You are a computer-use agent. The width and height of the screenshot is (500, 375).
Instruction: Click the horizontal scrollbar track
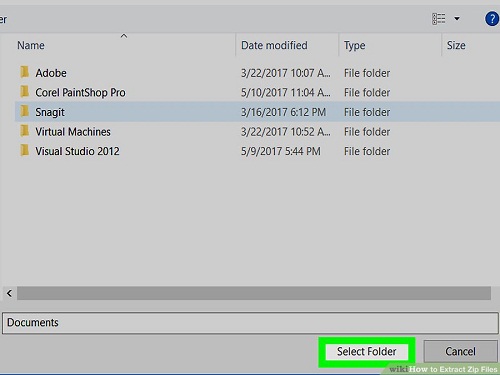point(254,293)
